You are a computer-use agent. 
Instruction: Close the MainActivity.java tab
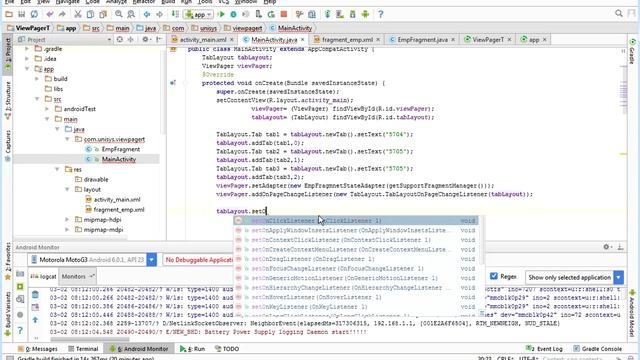[302, 40]
